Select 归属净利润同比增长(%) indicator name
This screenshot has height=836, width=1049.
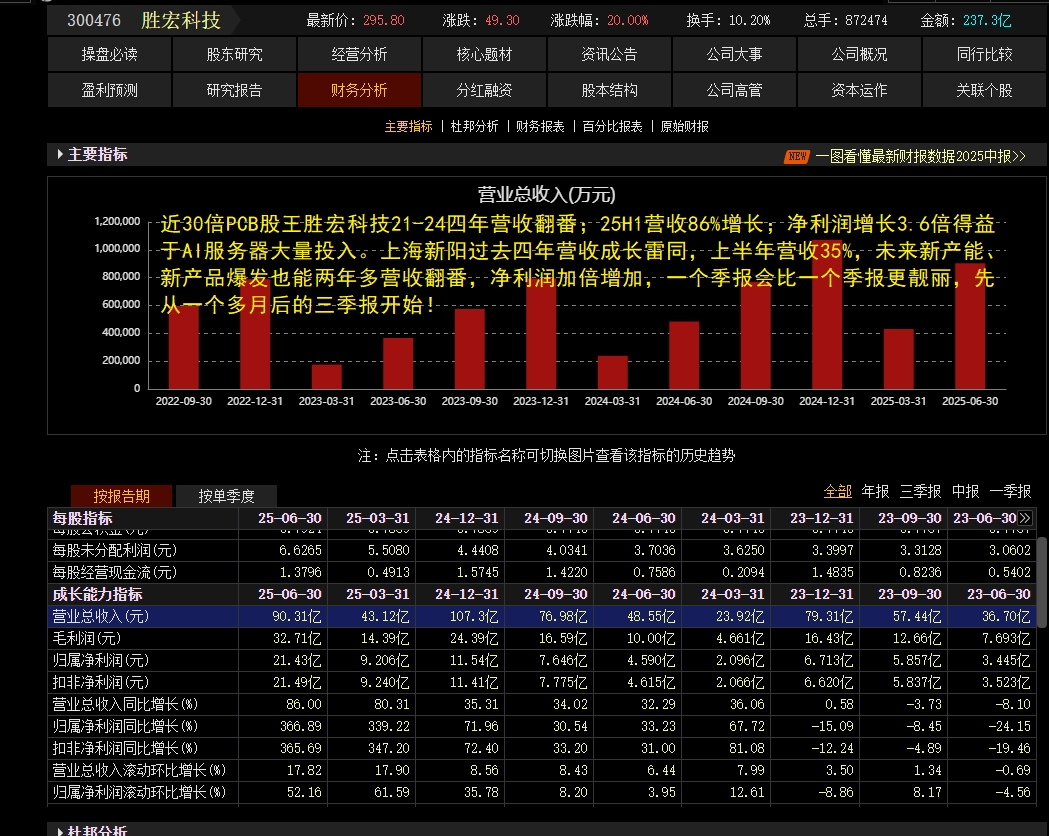pos(125,726)
